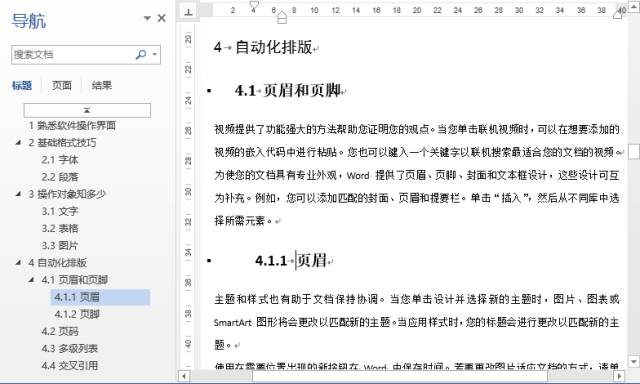The width and height of the screenshot is (640, 384).
Task: Click the heading marker beside 4.1 页眉和页脚
Action: pos(209,91)
